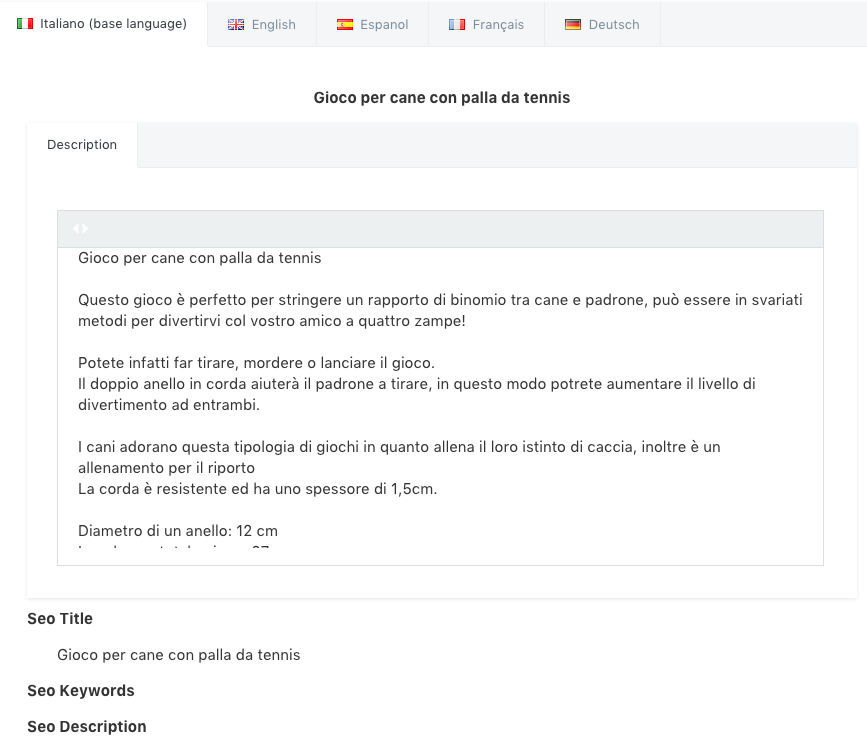Click the French flag icon
Viewport: 867px width, 744px height.
pos(457,25)
